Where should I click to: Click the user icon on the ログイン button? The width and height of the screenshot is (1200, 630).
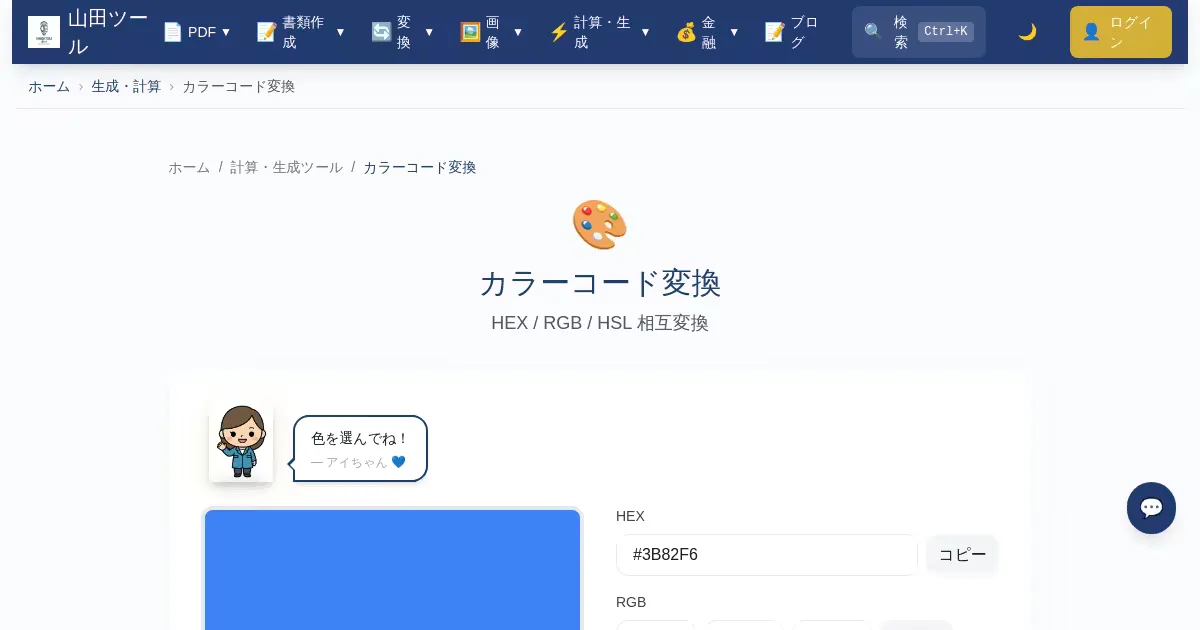(x=1091, y=32)
